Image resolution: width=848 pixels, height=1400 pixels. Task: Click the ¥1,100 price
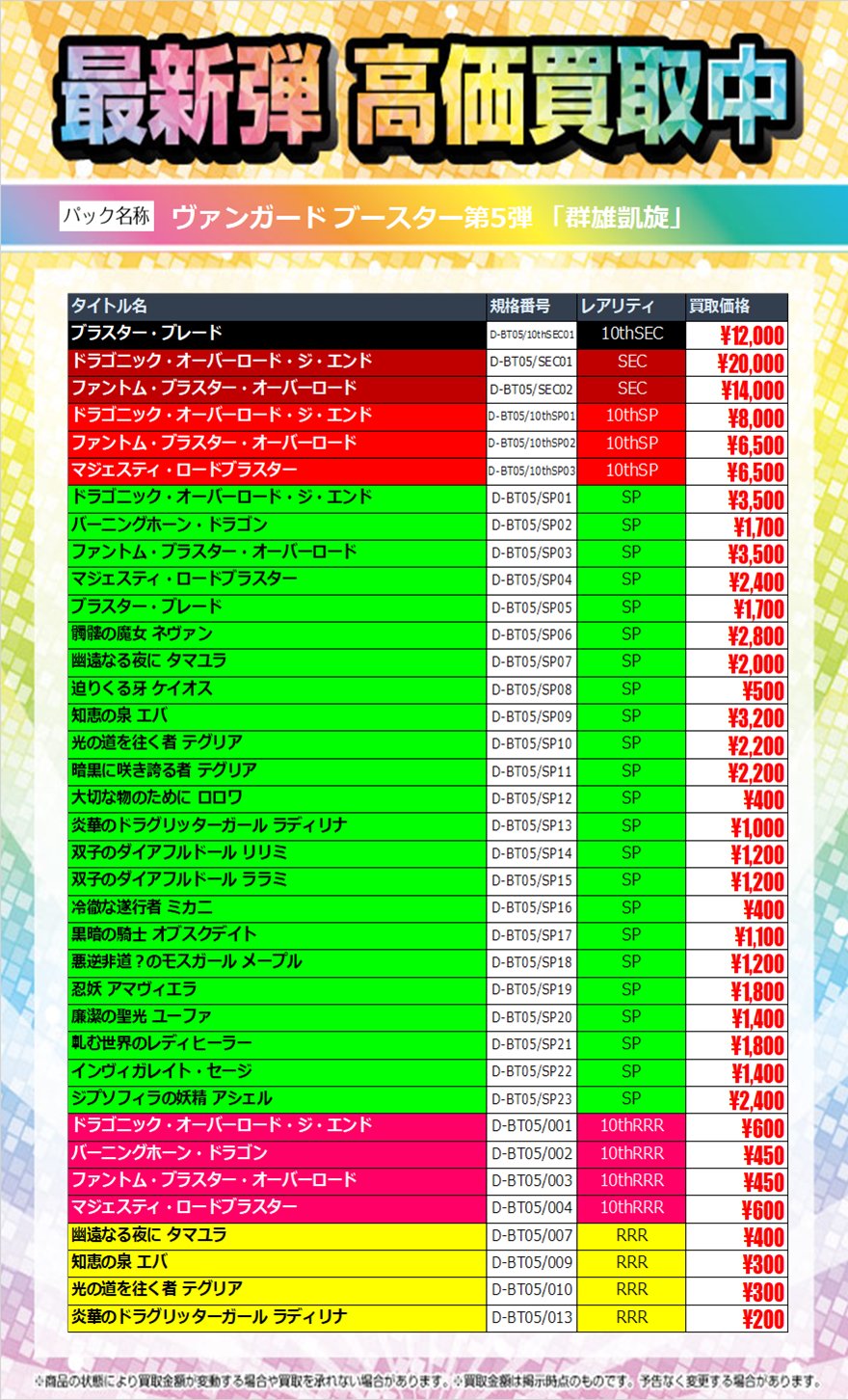pyautogui.click(x=759, y=936)
